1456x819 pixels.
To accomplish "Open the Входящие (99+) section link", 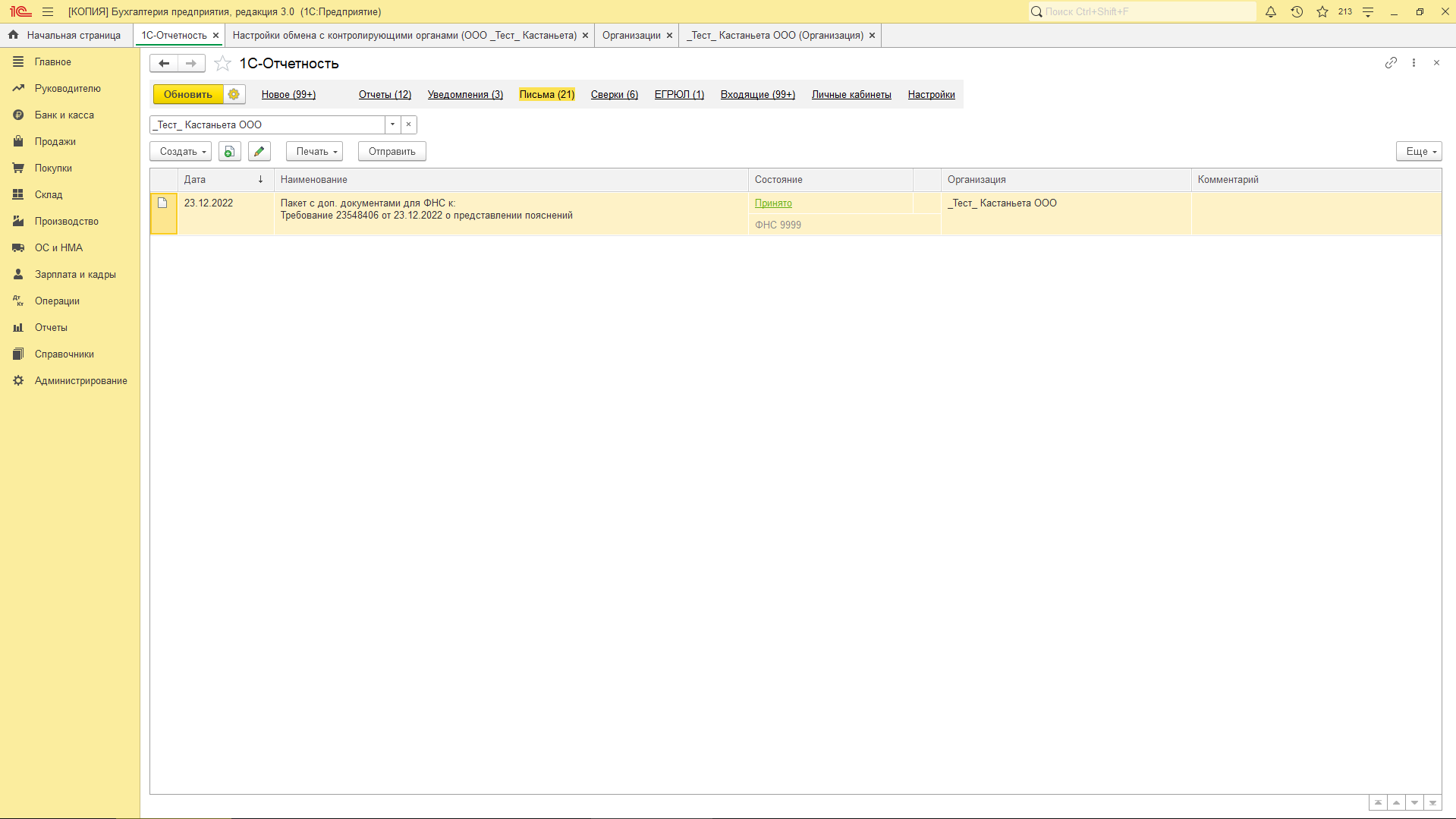I will (x=757, y=94).
